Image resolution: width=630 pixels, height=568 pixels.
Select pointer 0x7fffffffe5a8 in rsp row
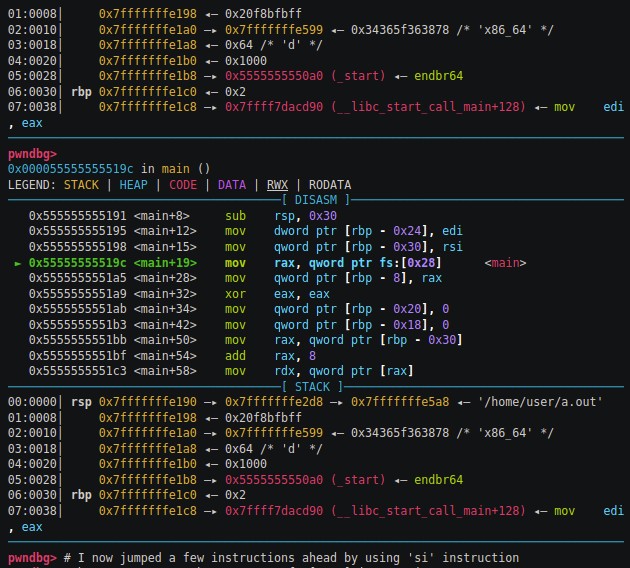click(400, 402)
